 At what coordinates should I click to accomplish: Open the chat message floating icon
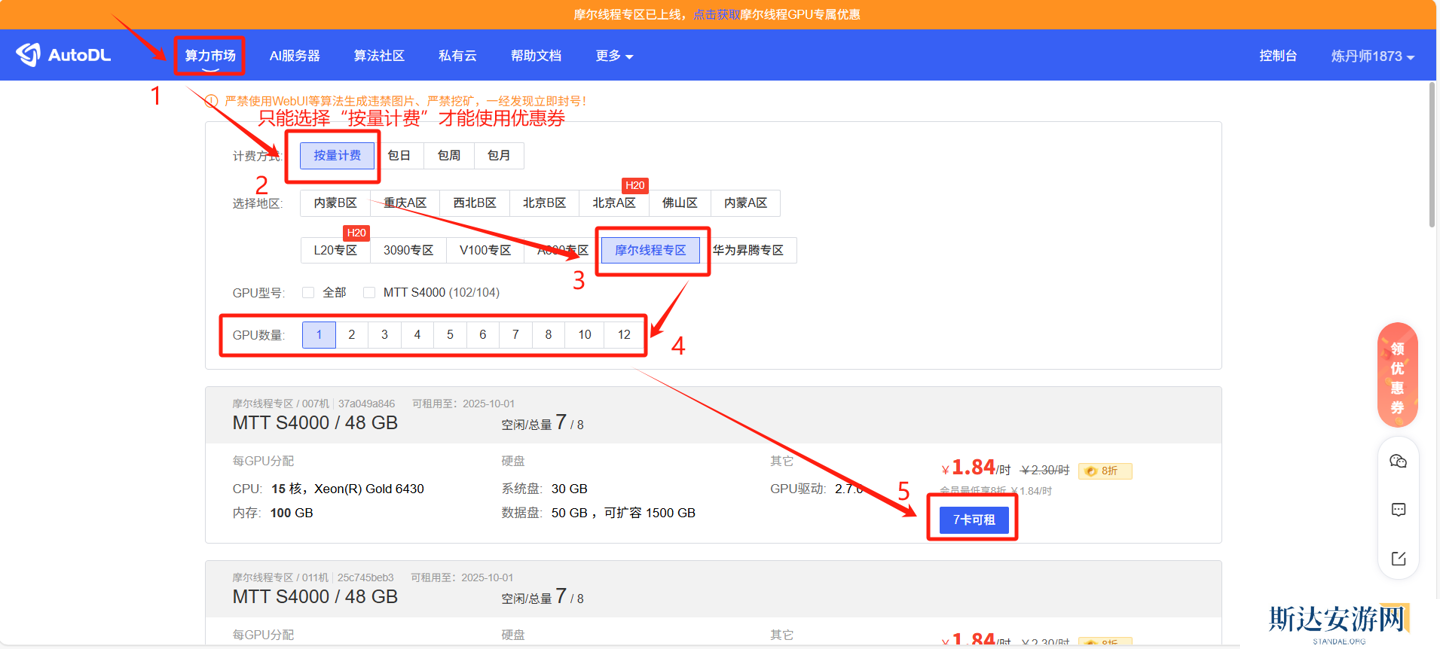[1398, 510]
